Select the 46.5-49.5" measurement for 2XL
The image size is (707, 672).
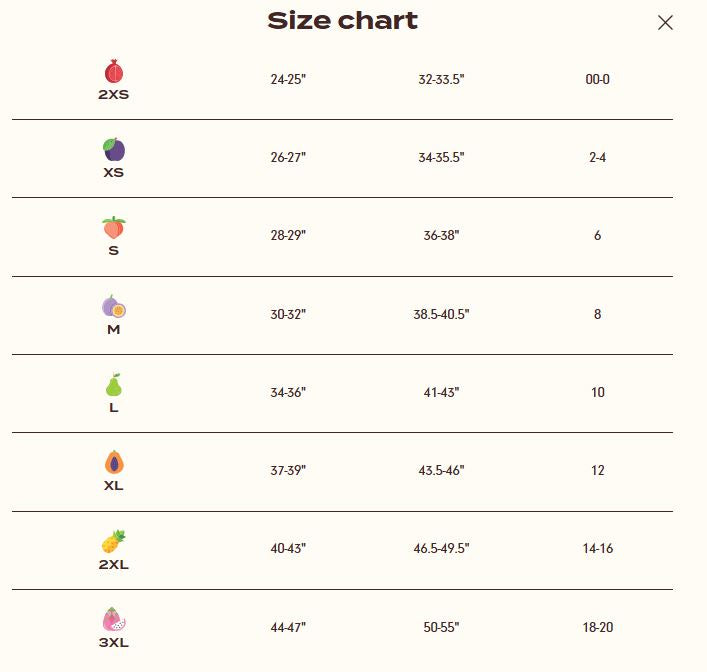[441, 549]
